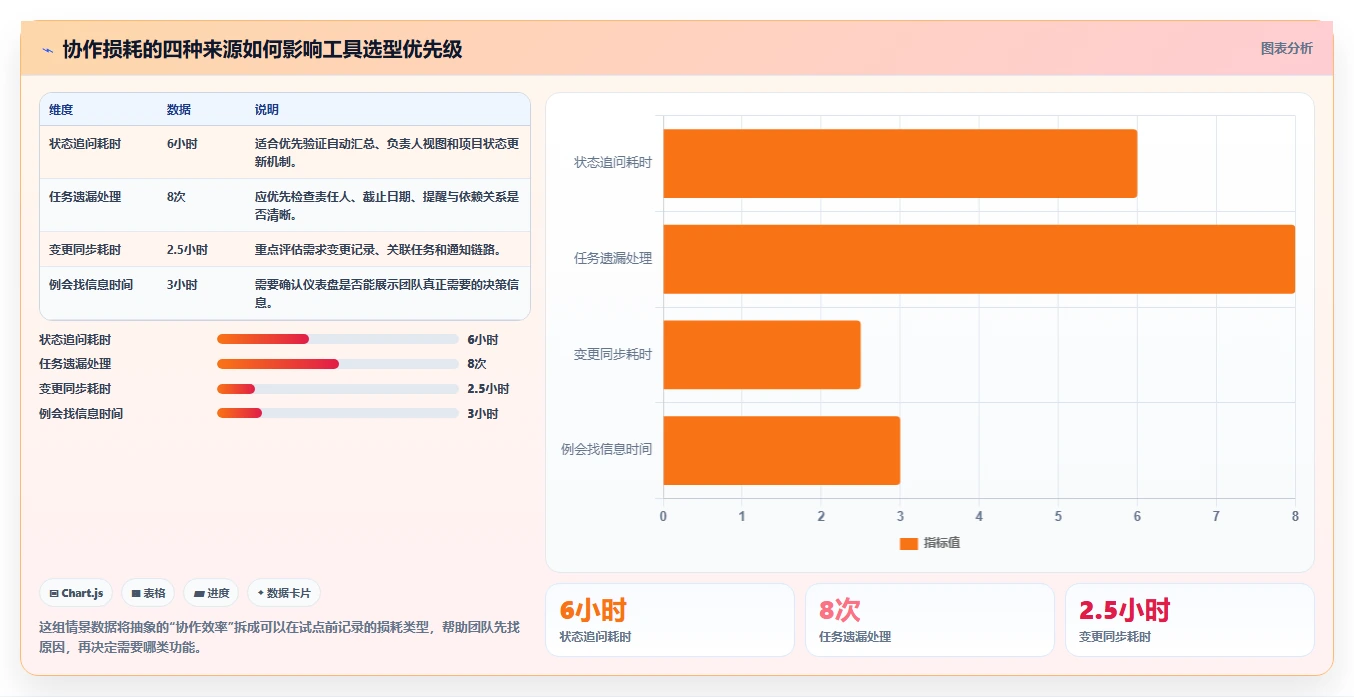This screenshot has height=697, width=1354.
Task: Click the 例会找信息时间 progress bar
Action: coord(337,413)
